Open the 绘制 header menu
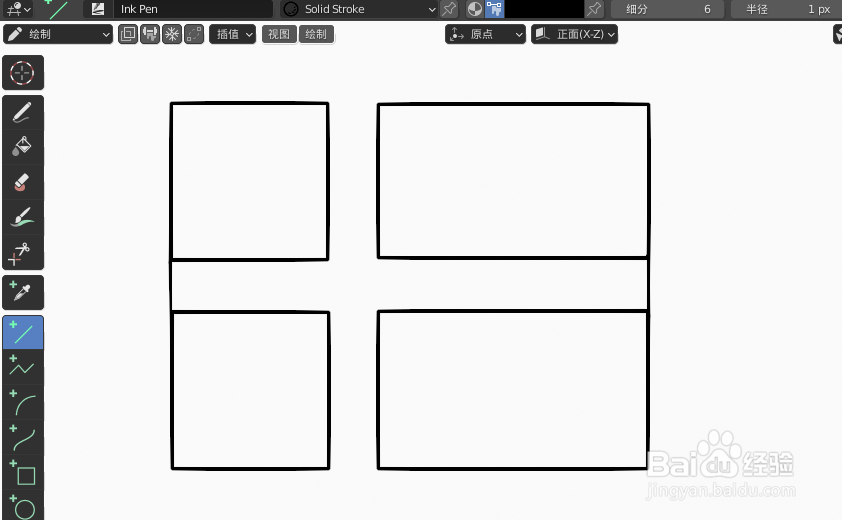Image resolution: width=842 pixels, height=520 pixels. (316, 34)
